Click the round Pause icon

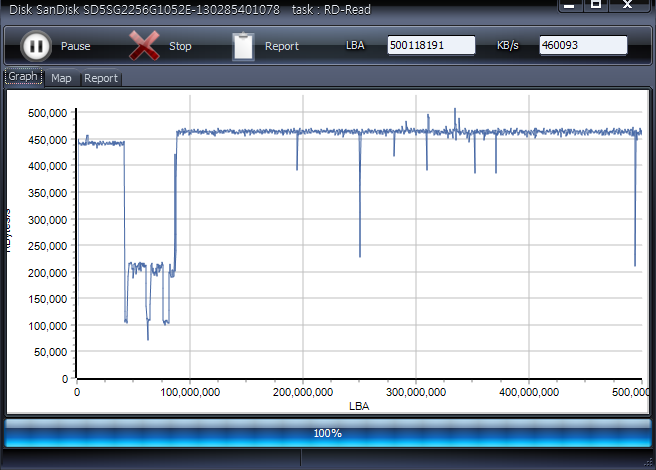[35, 46]
